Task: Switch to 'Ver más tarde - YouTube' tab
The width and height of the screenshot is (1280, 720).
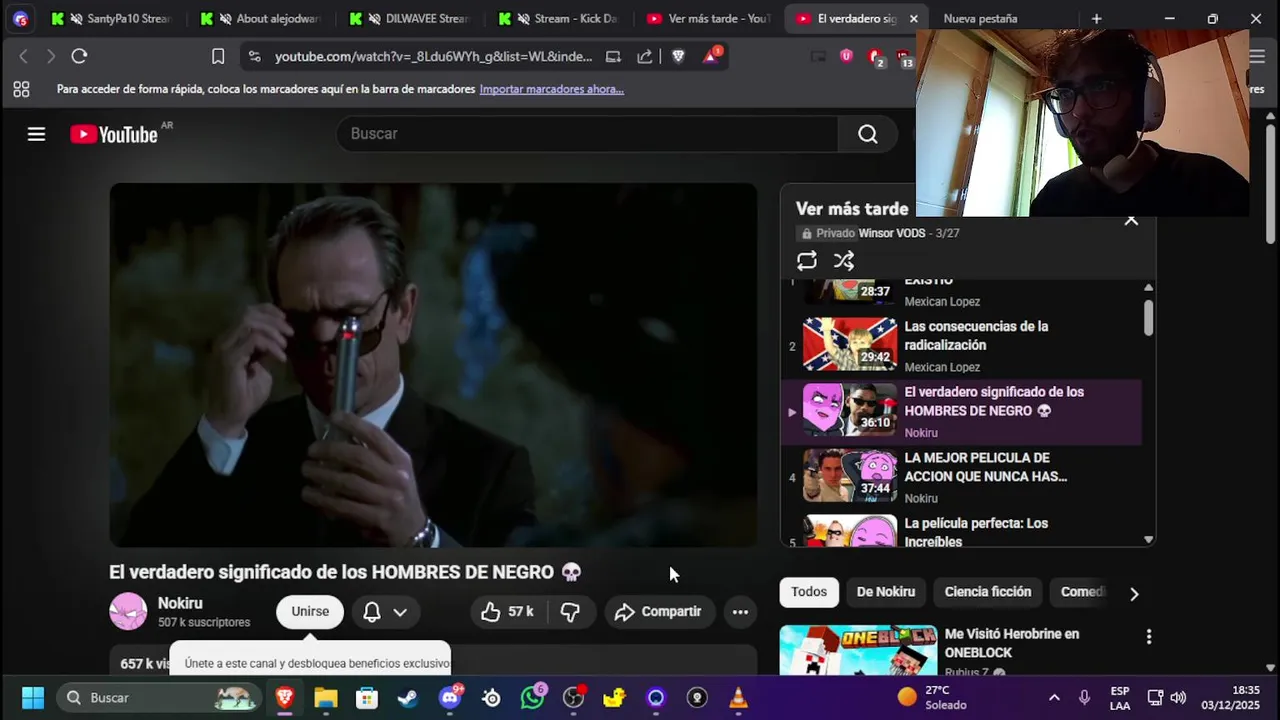Action: (710, 18)
